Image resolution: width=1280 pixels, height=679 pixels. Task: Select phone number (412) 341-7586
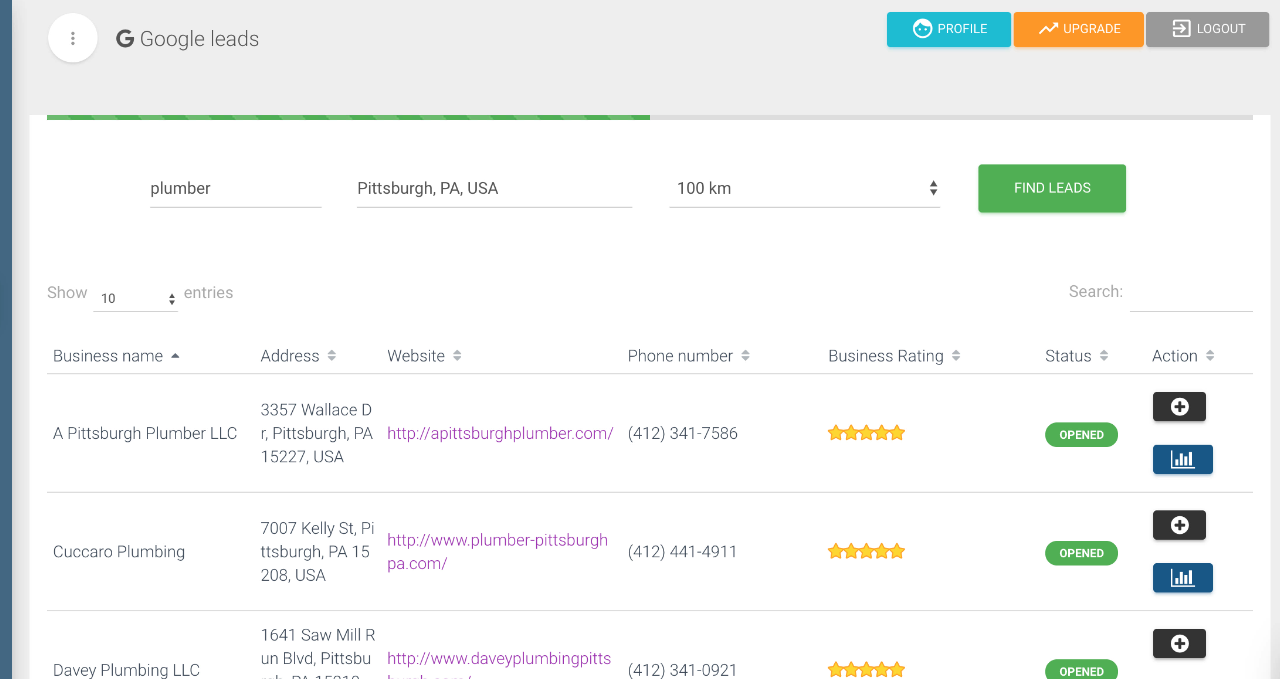[683, 433]
